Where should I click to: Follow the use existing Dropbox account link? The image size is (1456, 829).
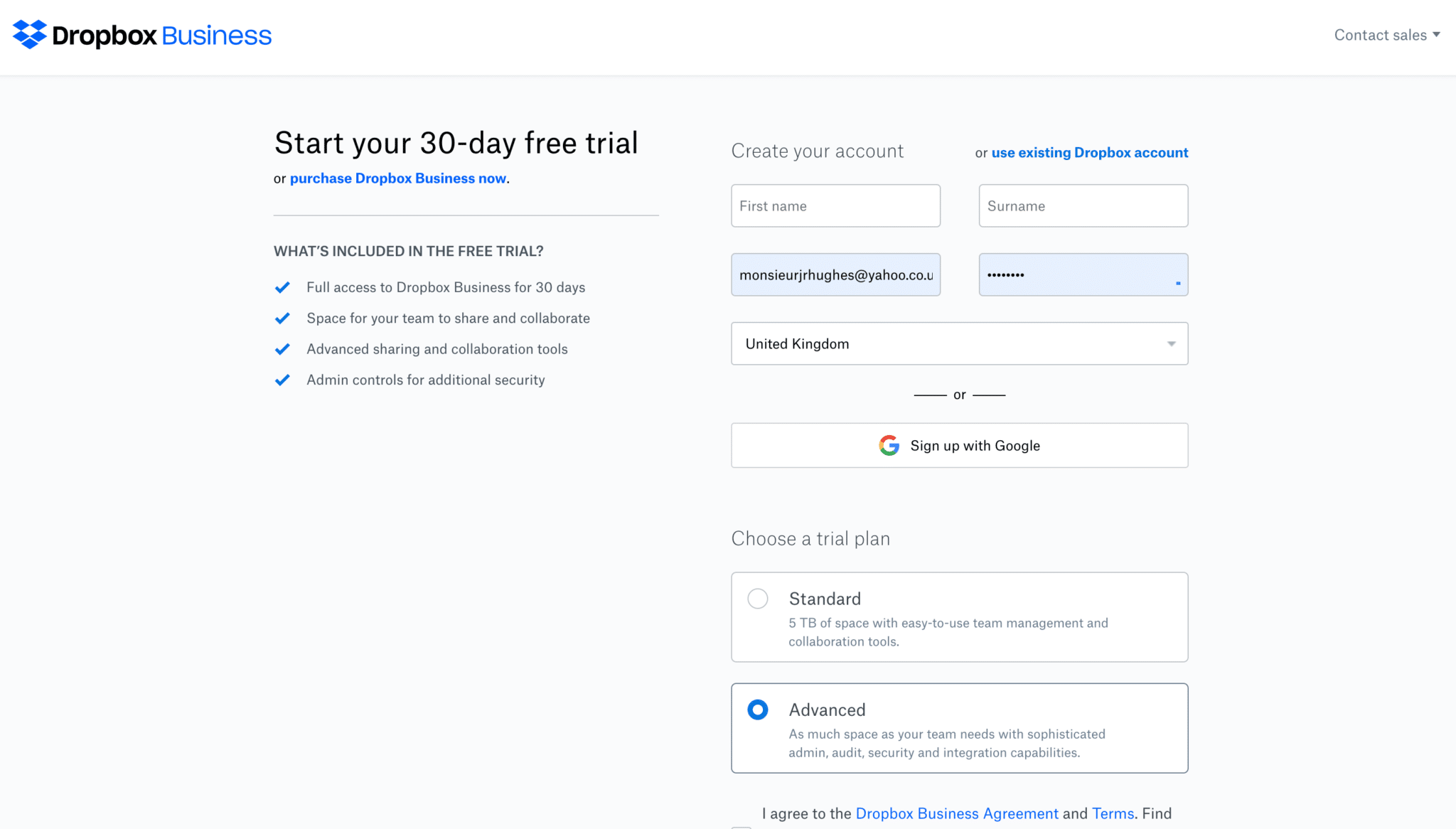[x=1090, y=153]
